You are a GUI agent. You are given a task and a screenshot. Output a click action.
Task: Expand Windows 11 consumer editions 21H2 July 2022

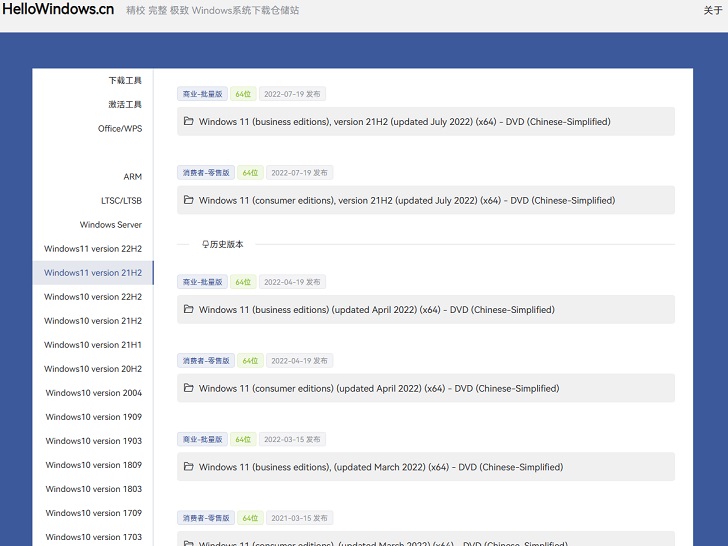click(426, 200)
